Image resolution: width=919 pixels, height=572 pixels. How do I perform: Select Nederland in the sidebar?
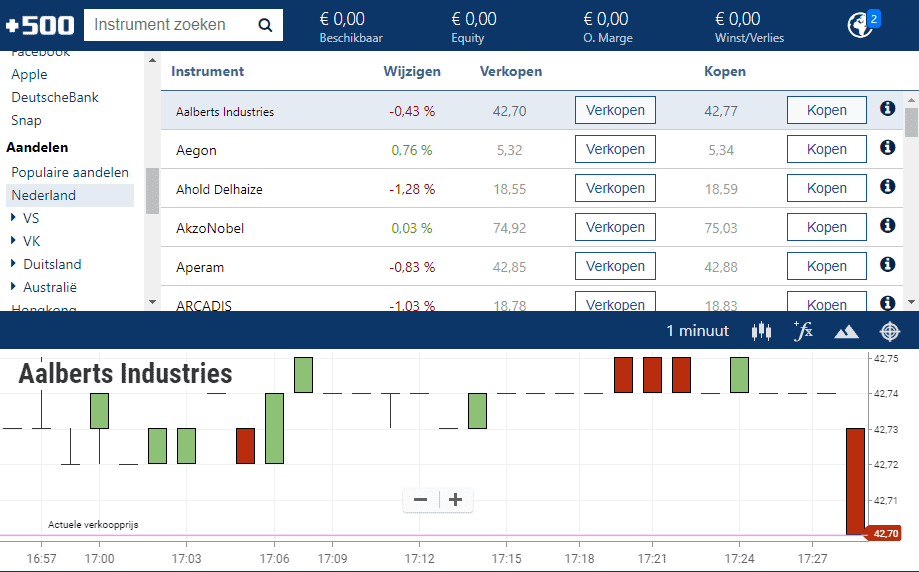[x=44, y=195]
